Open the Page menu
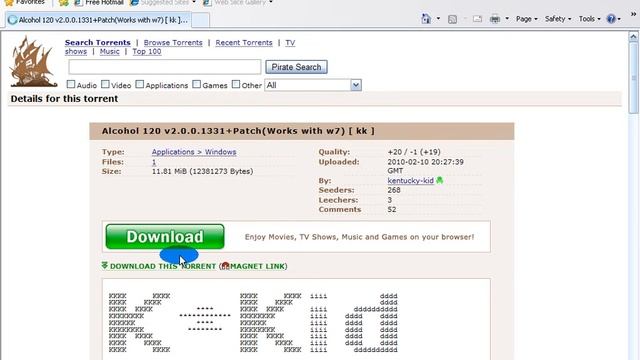The image size is (640, 360). tap(527, 19)
